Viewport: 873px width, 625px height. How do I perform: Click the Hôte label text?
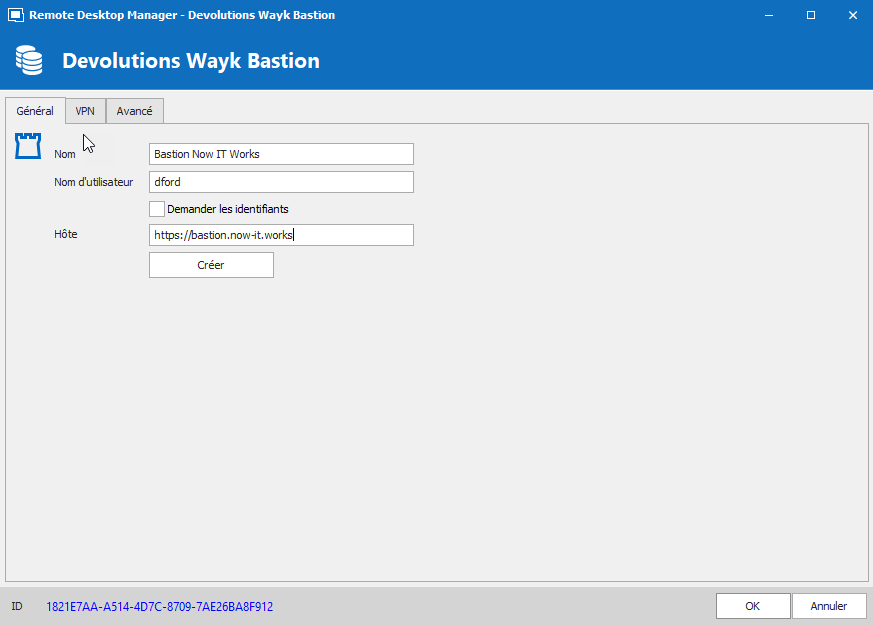pos(66,234)
